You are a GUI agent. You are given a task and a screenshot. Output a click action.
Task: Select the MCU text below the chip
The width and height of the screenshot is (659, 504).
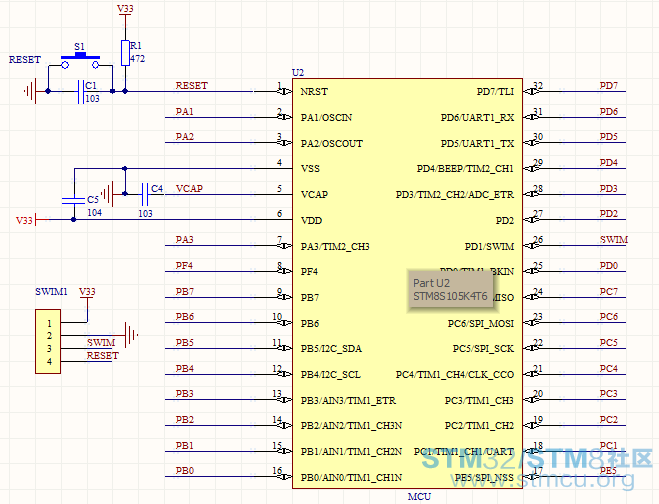pyautogui.click(x=419, y=496)
